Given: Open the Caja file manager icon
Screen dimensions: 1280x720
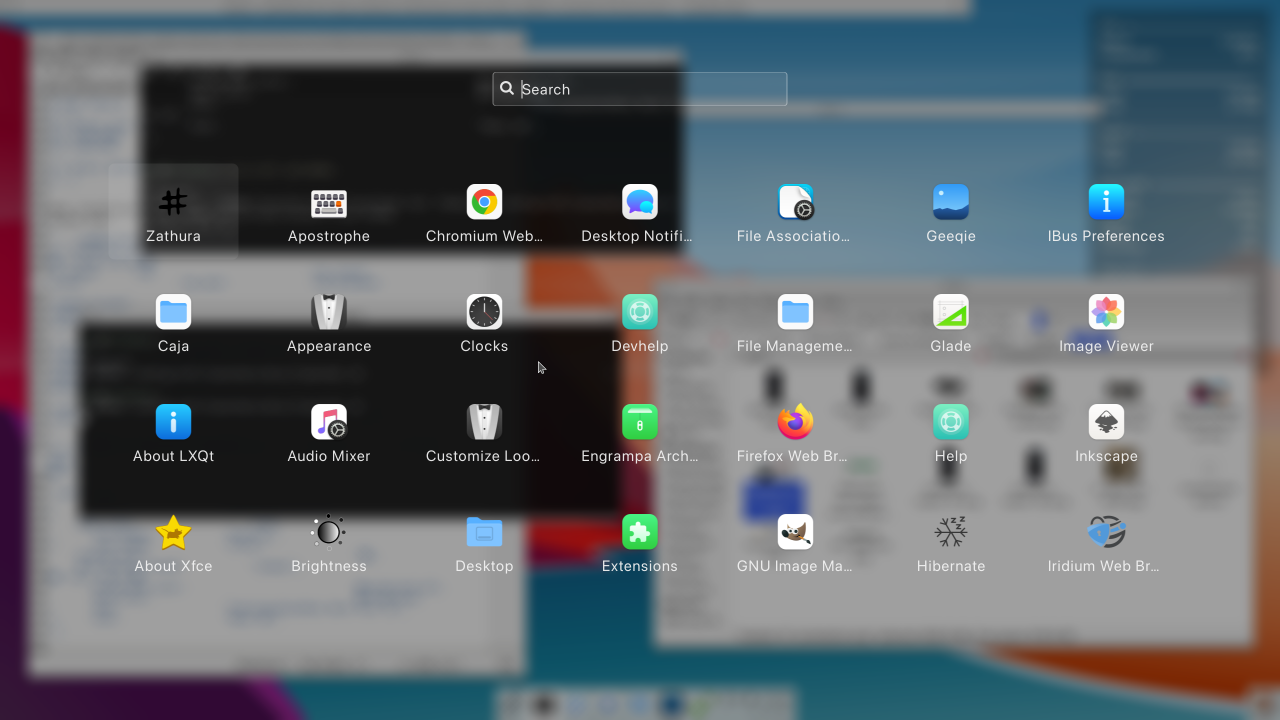Looking at the screenshot, I should pyautogui.click(x=173, y=312).
